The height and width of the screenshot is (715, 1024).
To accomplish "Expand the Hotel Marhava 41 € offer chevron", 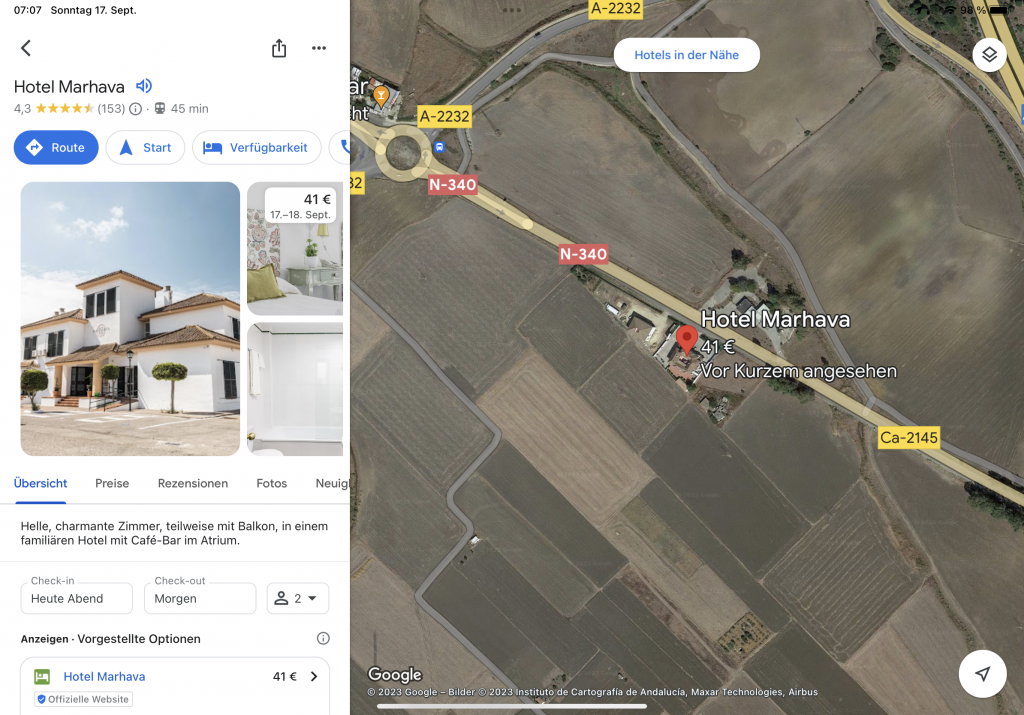I will tap(314, 676).
